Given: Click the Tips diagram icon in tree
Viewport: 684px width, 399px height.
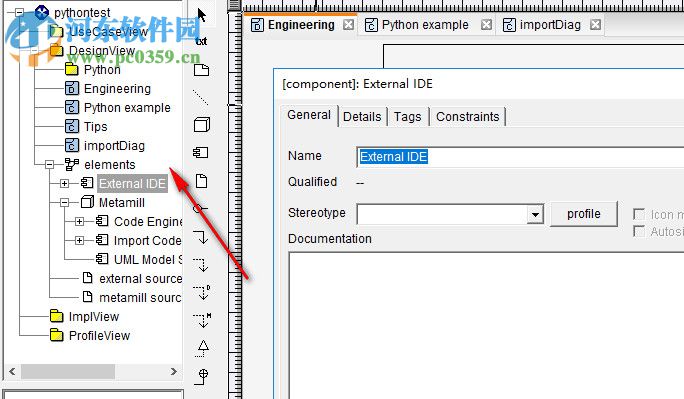Looking at the screenshot, I should click(72, 126).
